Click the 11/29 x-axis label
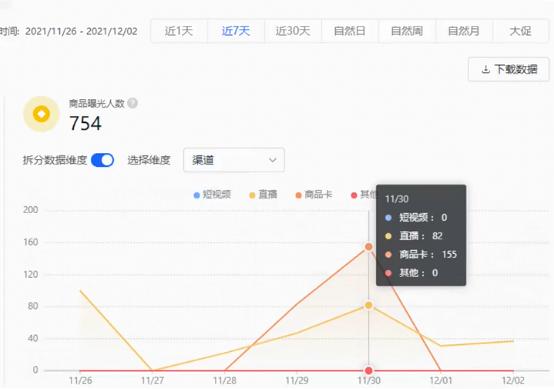 (x=297, y=381)
